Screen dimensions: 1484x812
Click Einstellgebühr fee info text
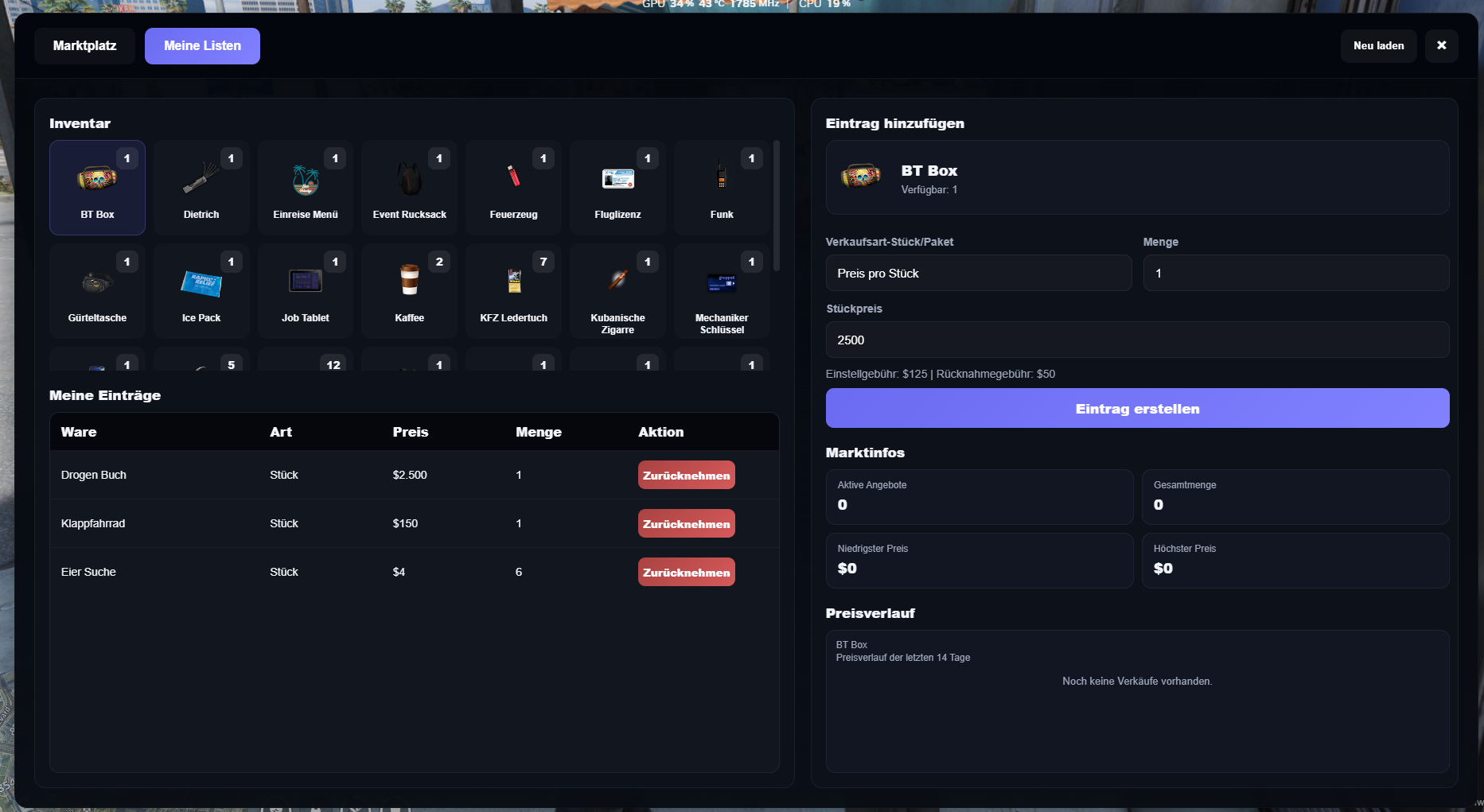click(941, 374)
